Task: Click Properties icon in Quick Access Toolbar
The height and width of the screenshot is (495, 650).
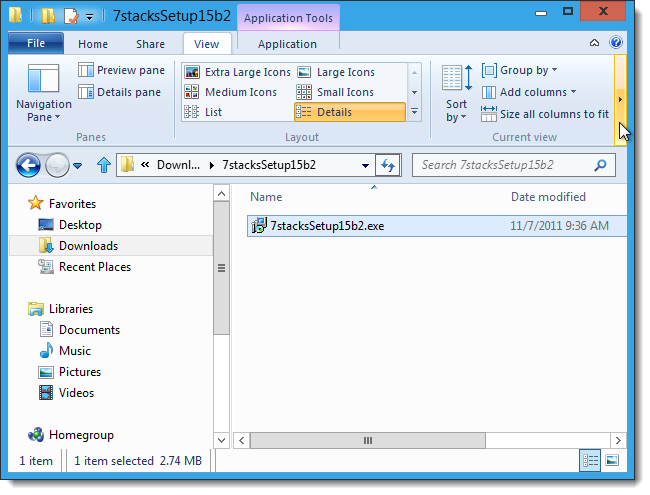Action: (71, 16)
